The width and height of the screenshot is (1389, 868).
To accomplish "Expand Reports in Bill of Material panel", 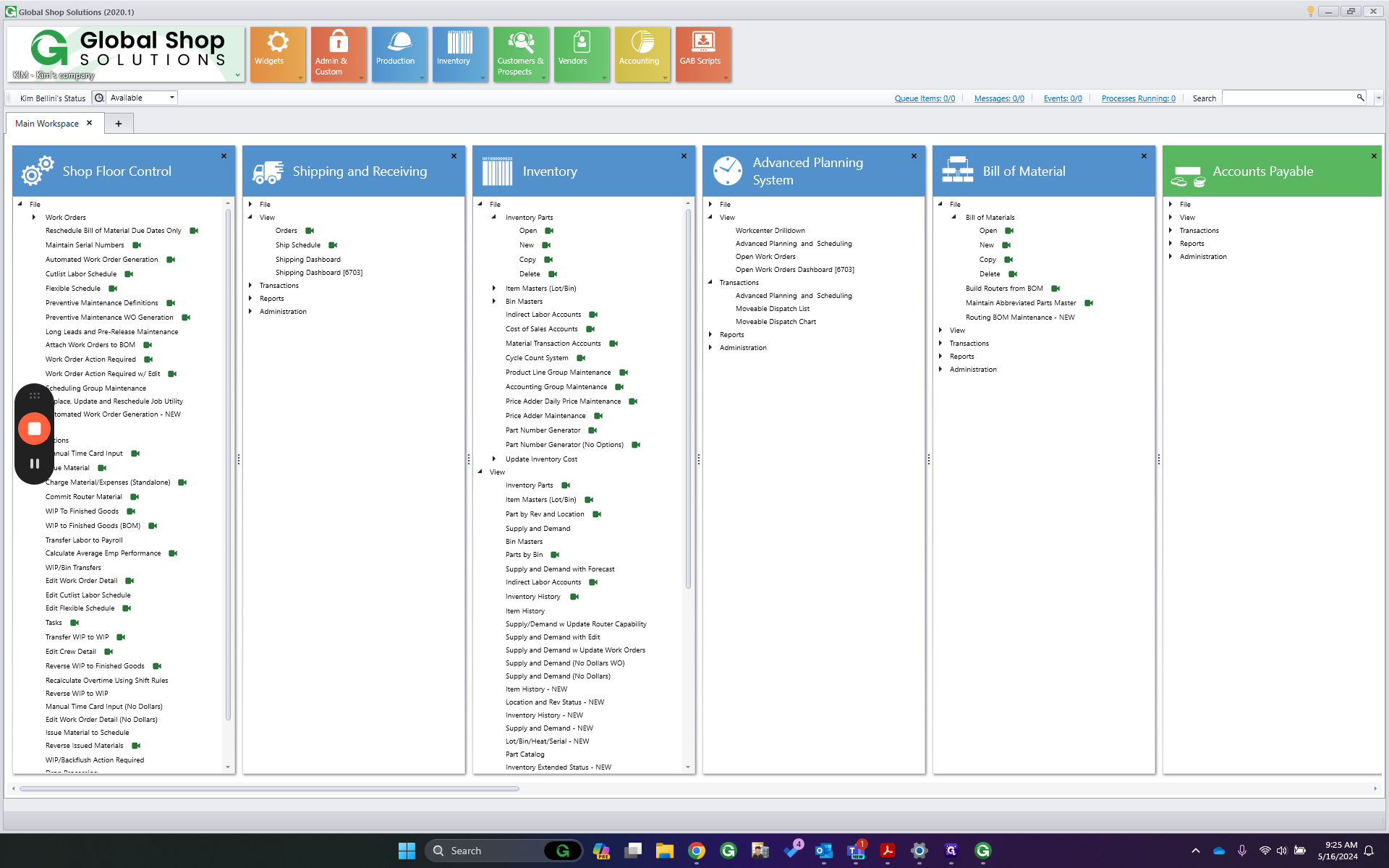I will (940, 356).
